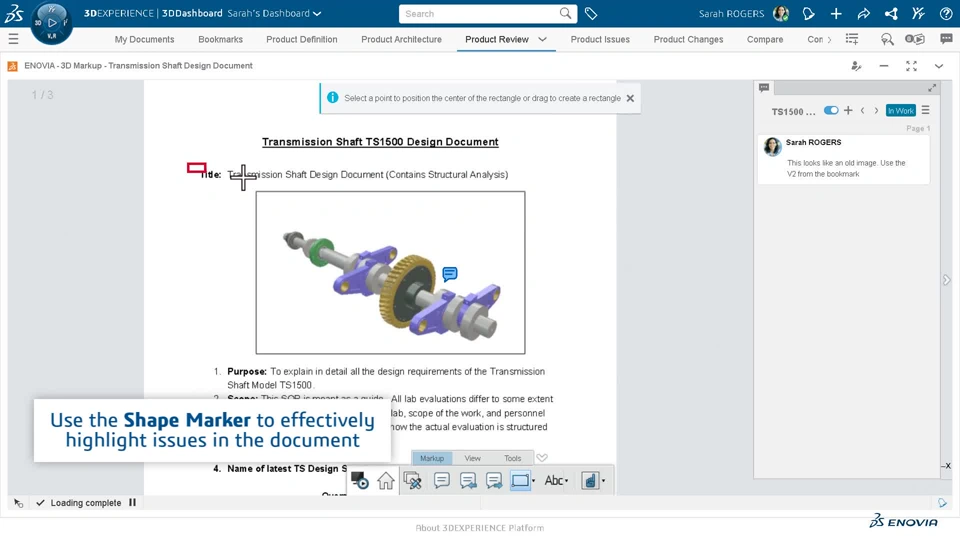Open the chat bubble icon in the tab bar
This screenshot has height=540, width=960.
coord(946,39)
